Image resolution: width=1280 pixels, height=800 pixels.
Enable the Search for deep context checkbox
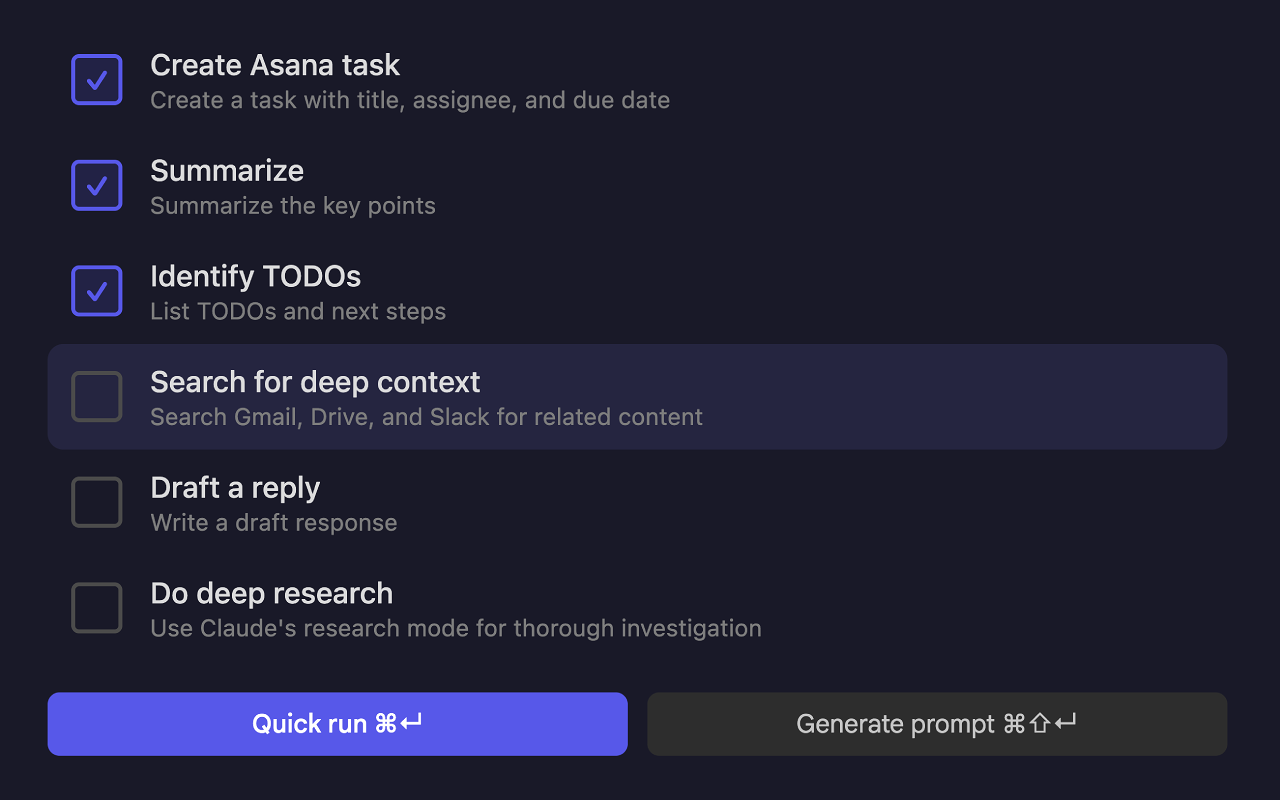tap(97, 397)
